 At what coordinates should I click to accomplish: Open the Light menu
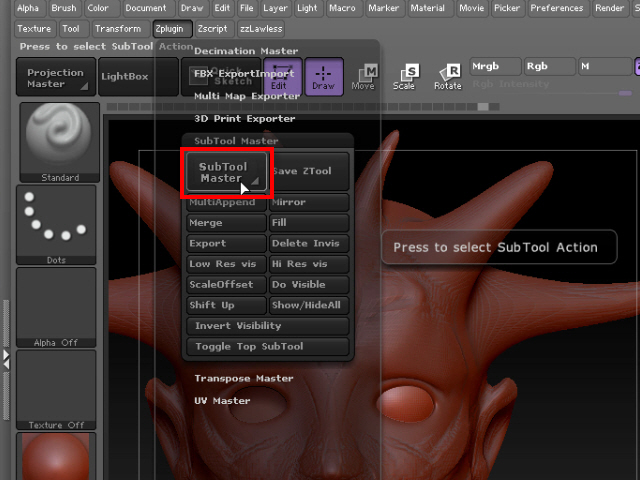307,8
